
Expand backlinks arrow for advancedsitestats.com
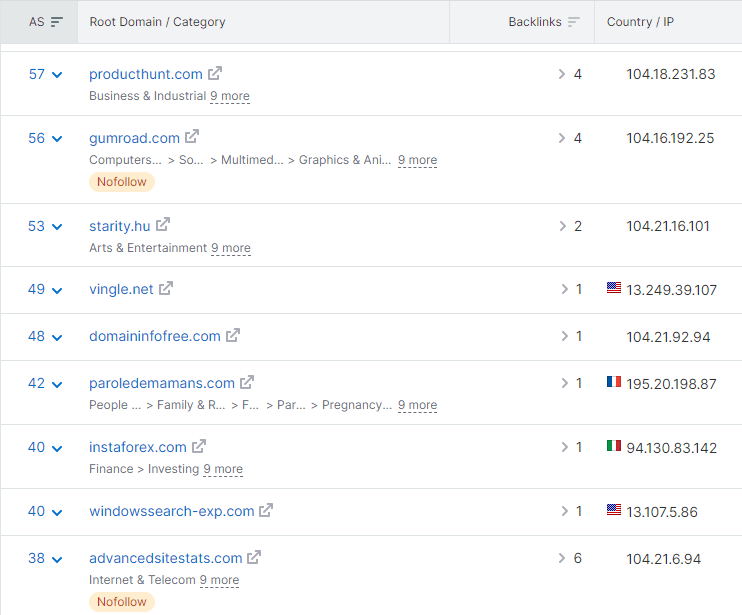click(562, 558)
